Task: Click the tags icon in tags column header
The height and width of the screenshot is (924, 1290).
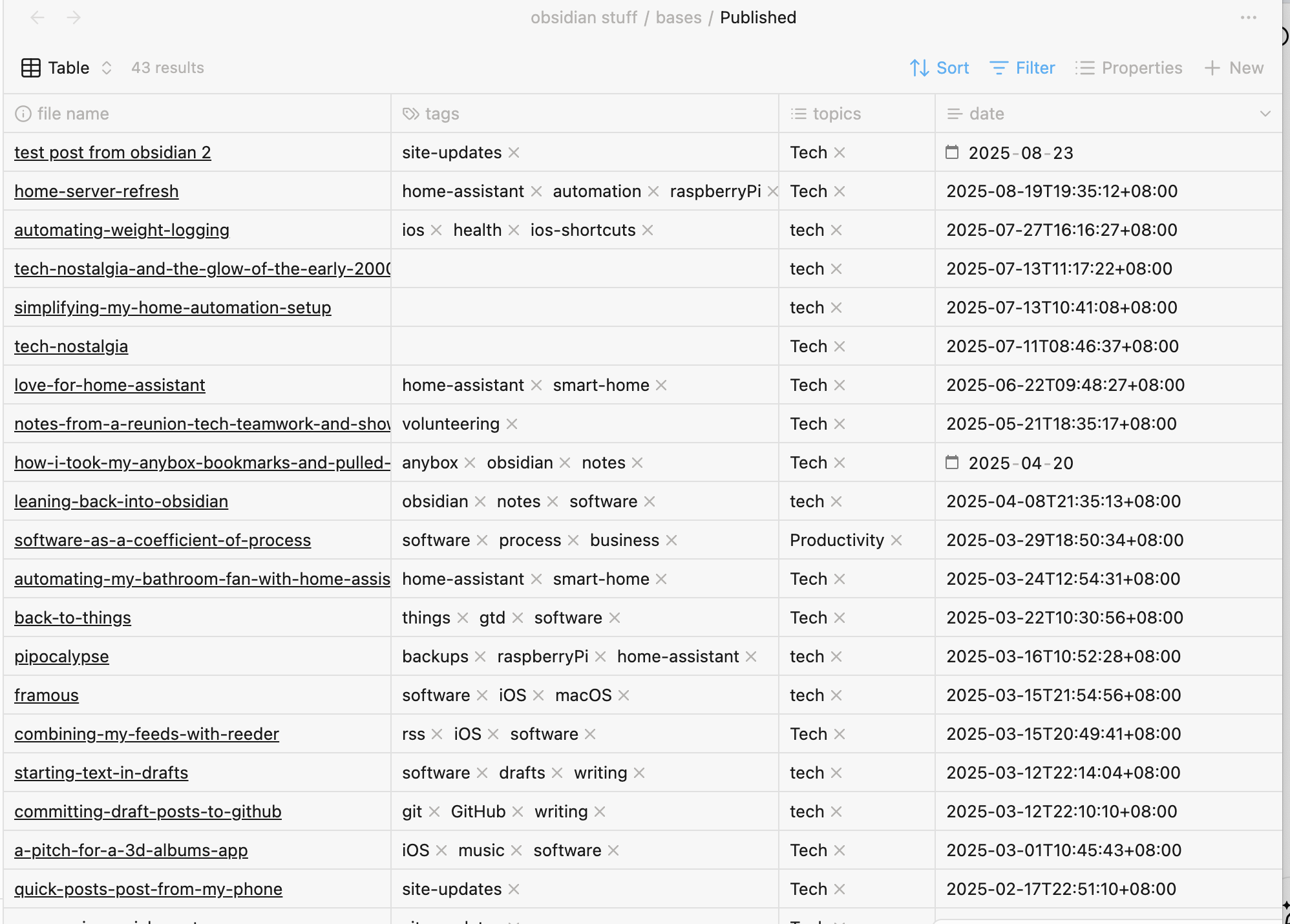Action: coord(410,113)
